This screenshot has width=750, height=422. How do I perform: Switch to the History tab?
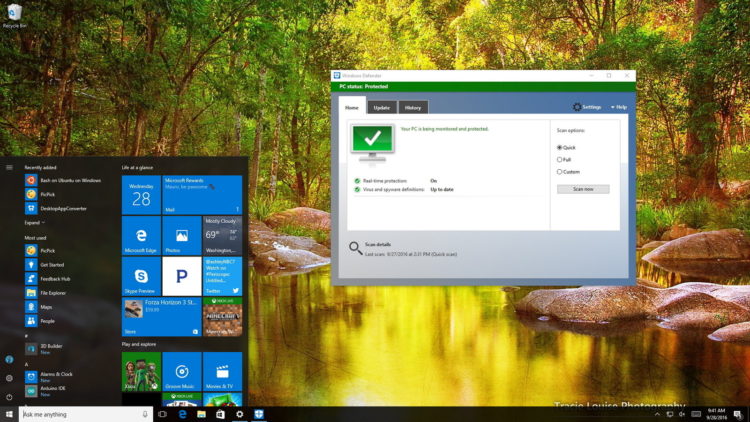click(x=413, y=107)
